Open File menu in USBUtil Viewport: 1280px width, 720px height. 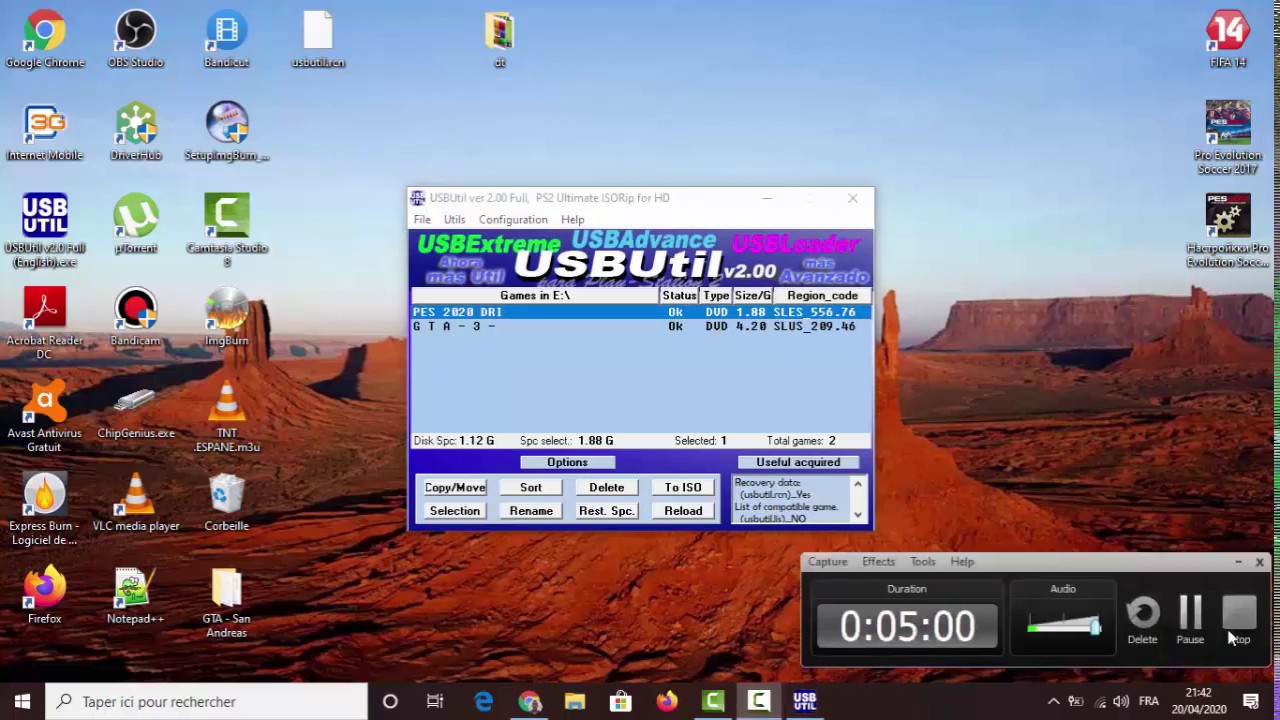click(422, 220)
